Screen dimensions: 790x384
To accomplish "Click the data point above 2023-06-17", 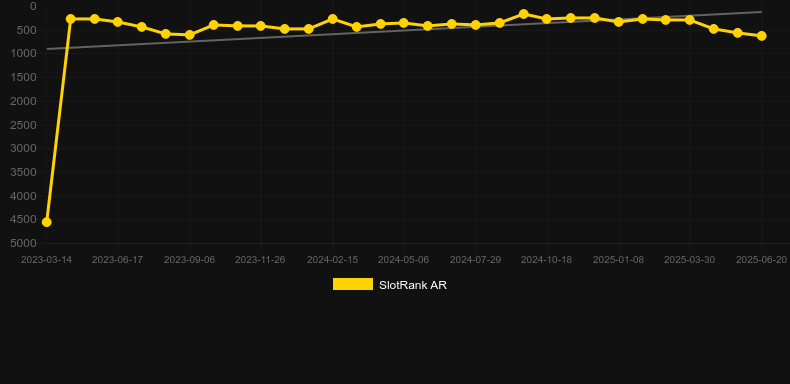I will 118,22.
